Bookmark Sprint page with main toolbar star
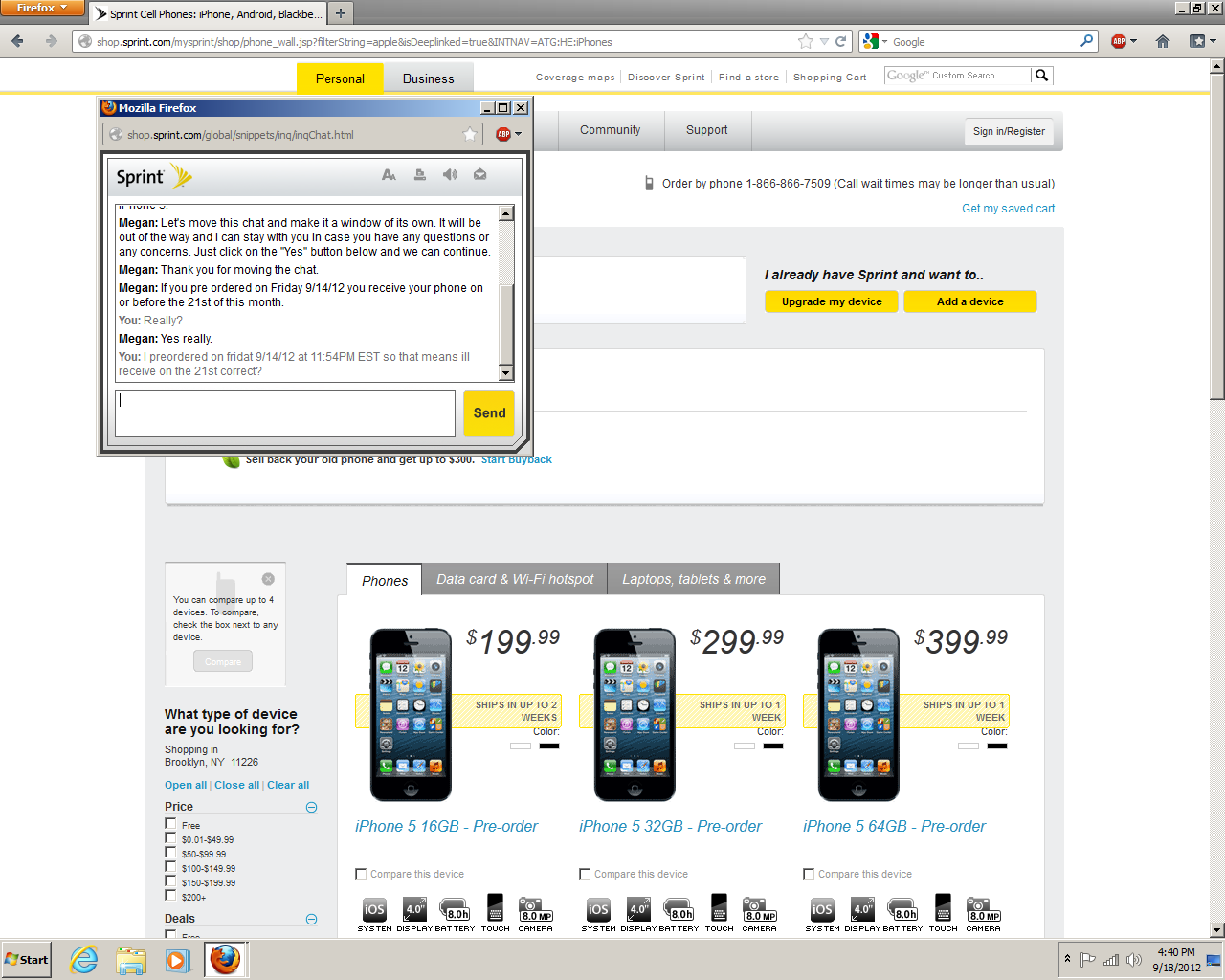This screenshot has width=1225, height=980. (x=806, y=41)
